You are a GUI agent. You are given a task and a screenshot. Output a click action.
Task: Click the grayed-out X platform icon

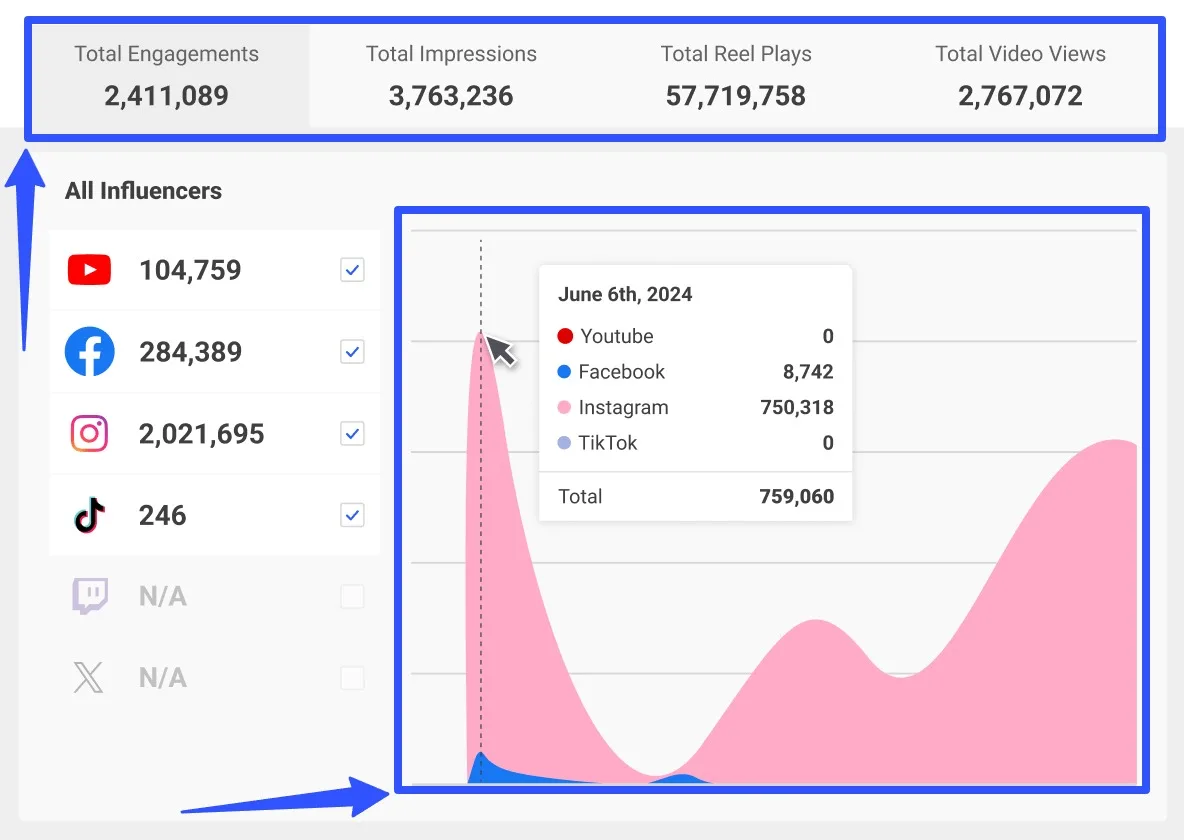point(90,677)
